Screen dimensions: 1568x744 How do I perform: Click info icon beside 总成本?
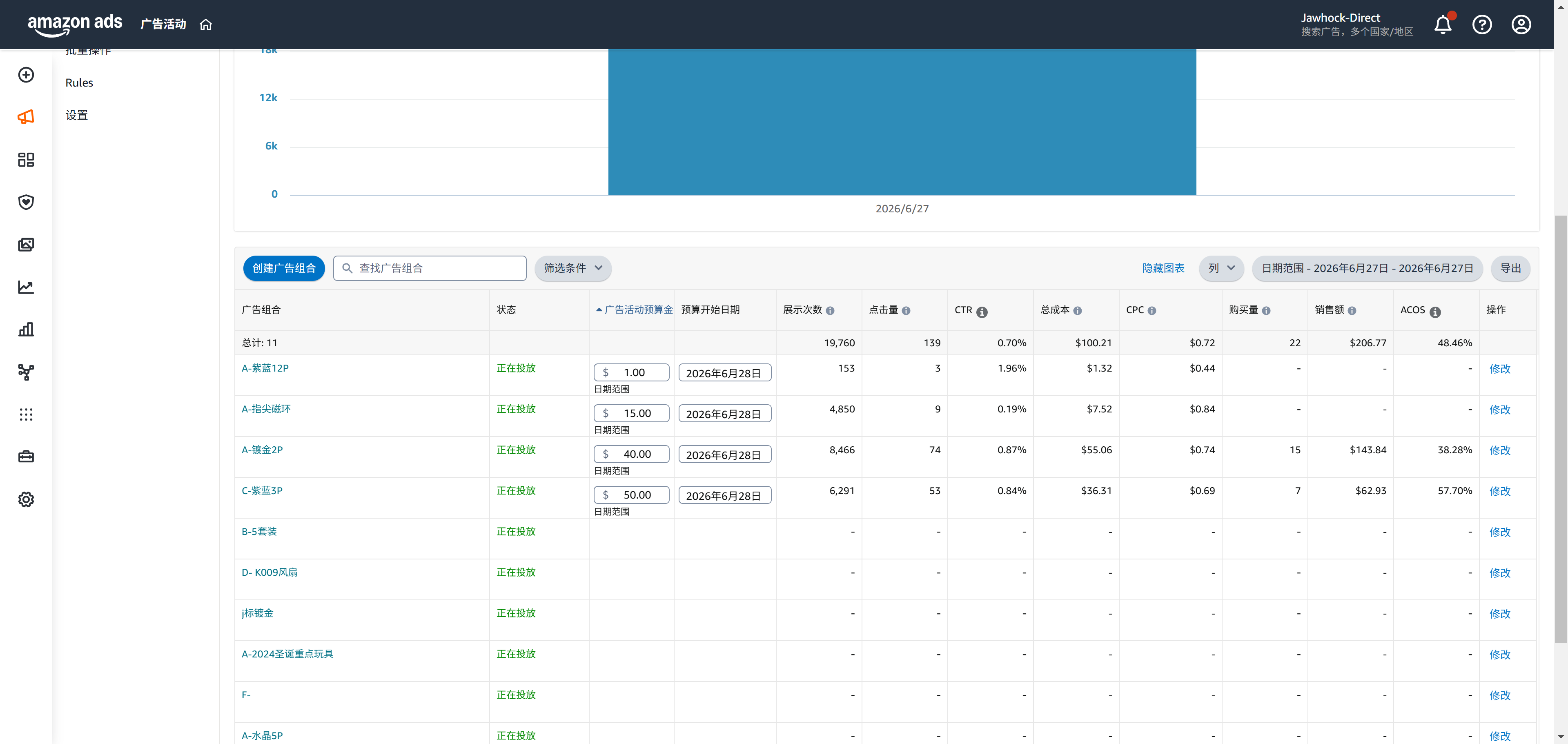point(1078,310)
